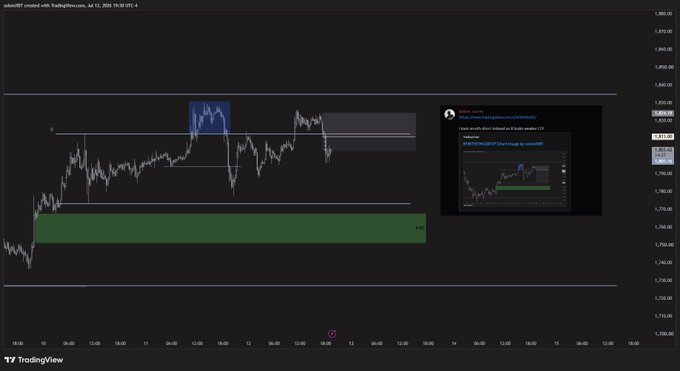Click the FVG text label in green zone

420,228
